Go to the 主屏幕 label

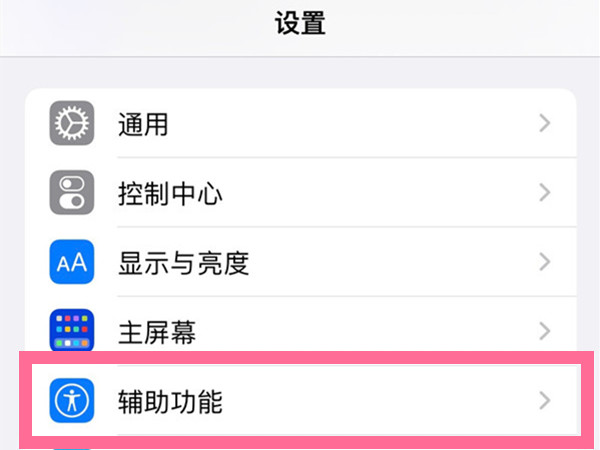pyautogui.click(x=156, y=333)
